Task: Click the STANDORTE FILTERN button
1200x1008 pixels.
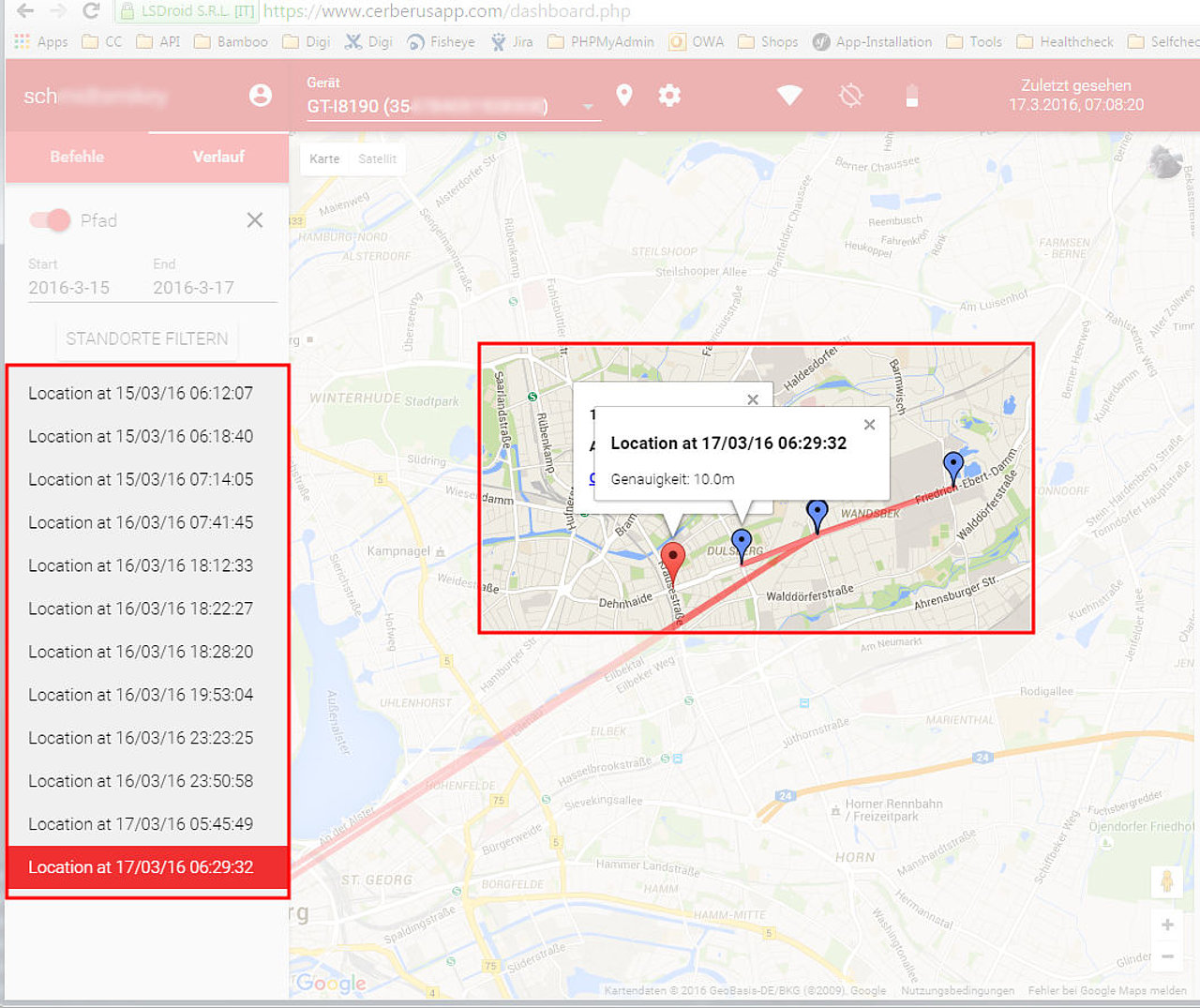Action: (146, 339)
